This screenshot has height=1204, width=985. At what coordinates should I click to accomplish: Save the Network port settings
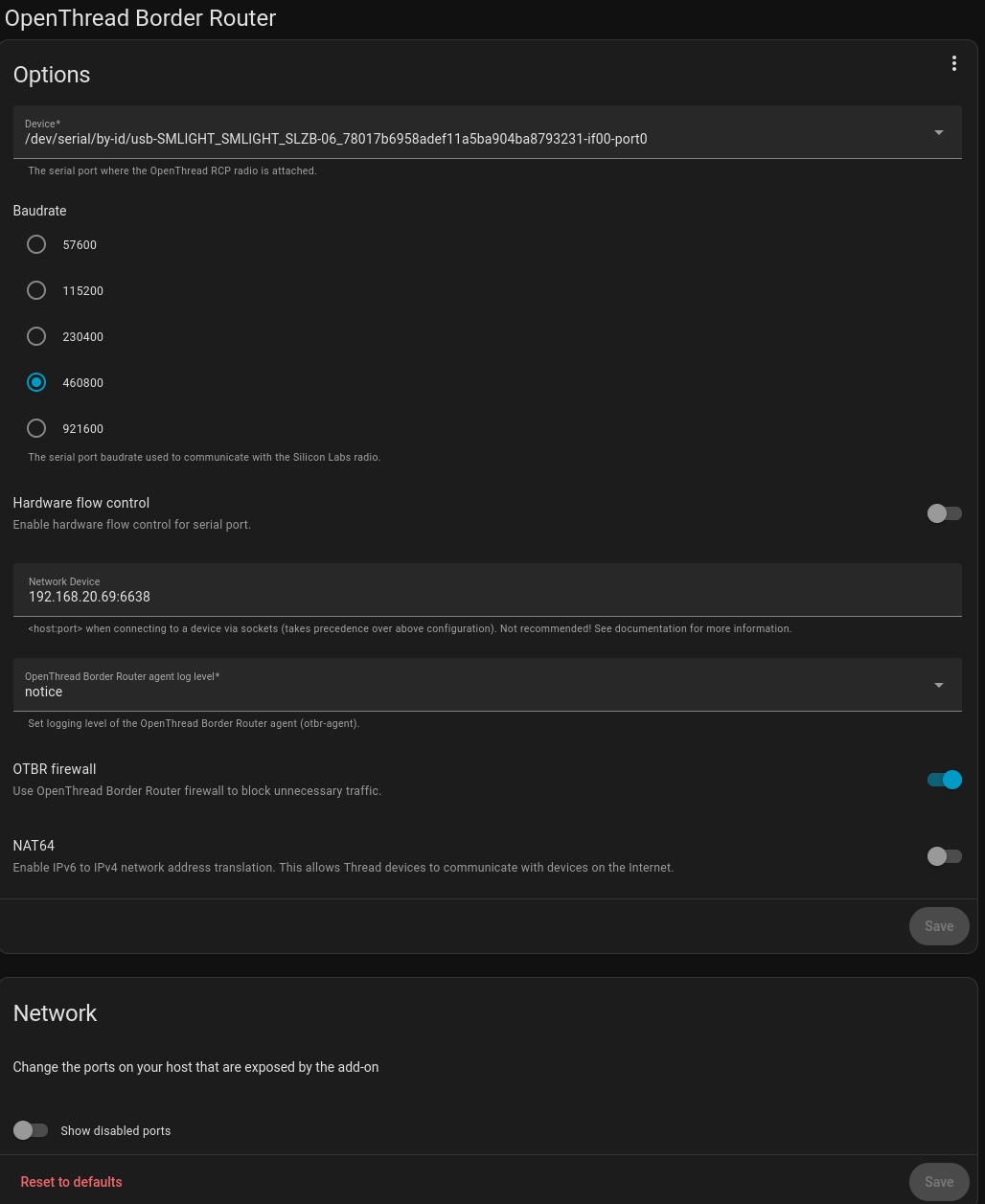[938, 1182]
